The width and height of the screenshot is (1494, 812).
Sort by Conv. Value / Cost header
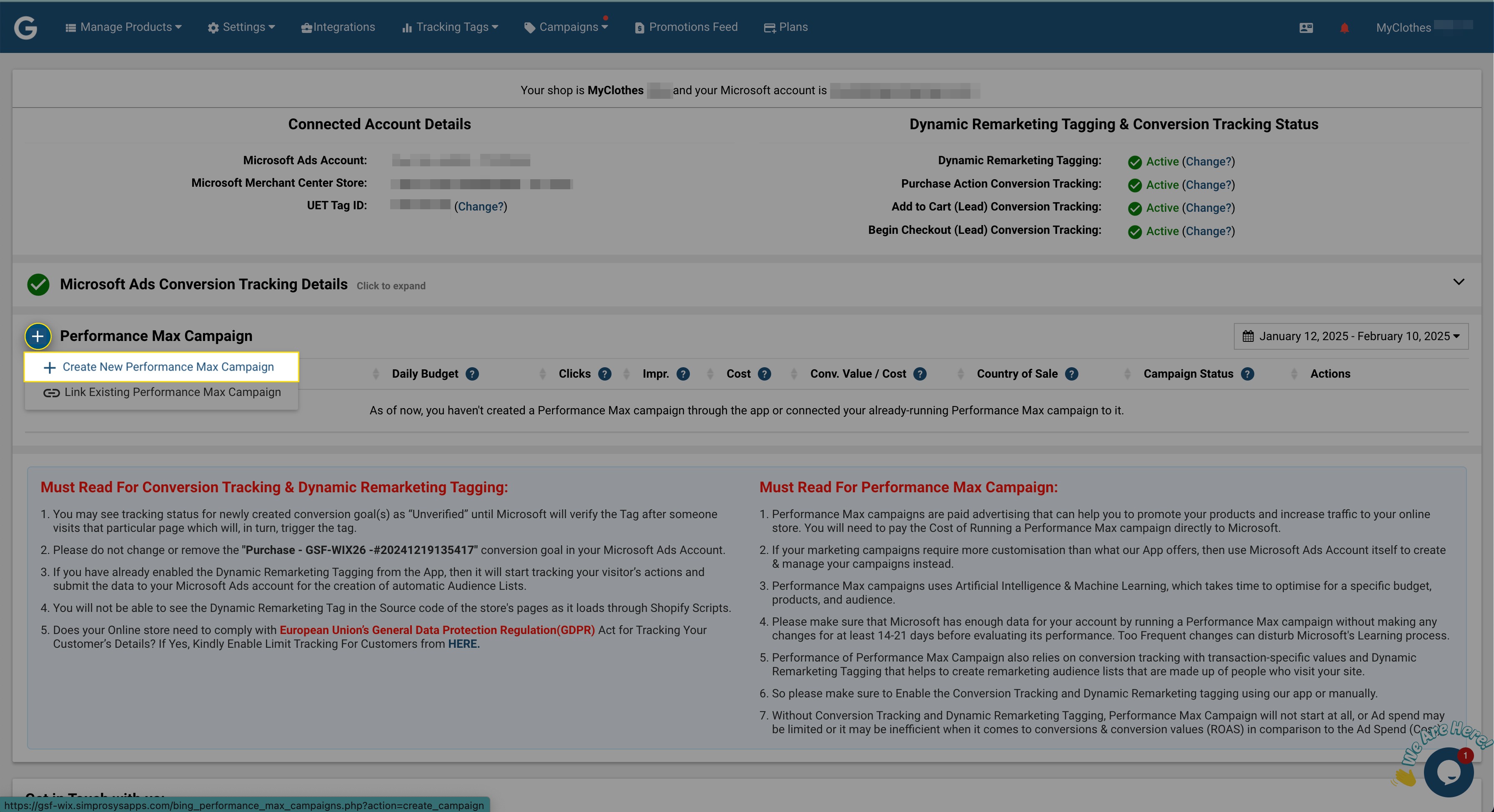pyautogui.click(x=858, y=374)
